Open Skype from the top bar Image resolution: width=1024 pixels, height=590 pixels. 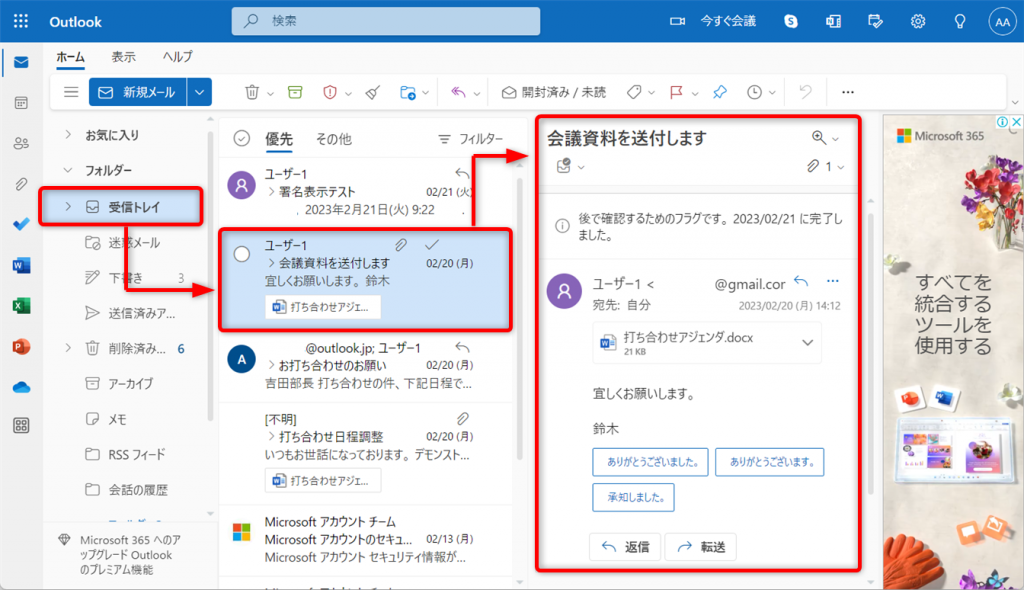point(789,21)
